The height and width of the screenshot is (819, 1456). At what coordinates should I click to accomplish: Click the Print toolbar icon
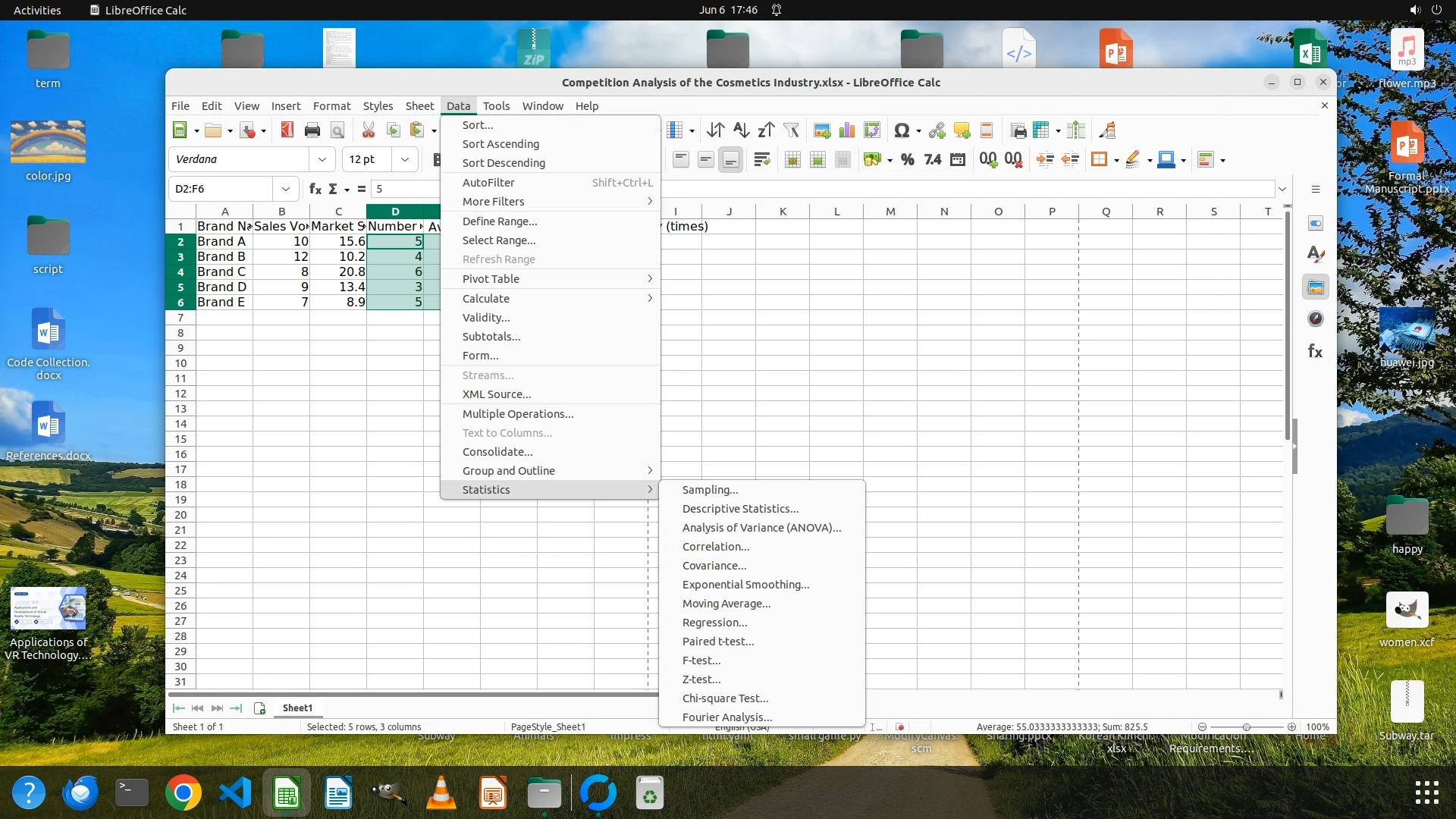coord(312,130)
